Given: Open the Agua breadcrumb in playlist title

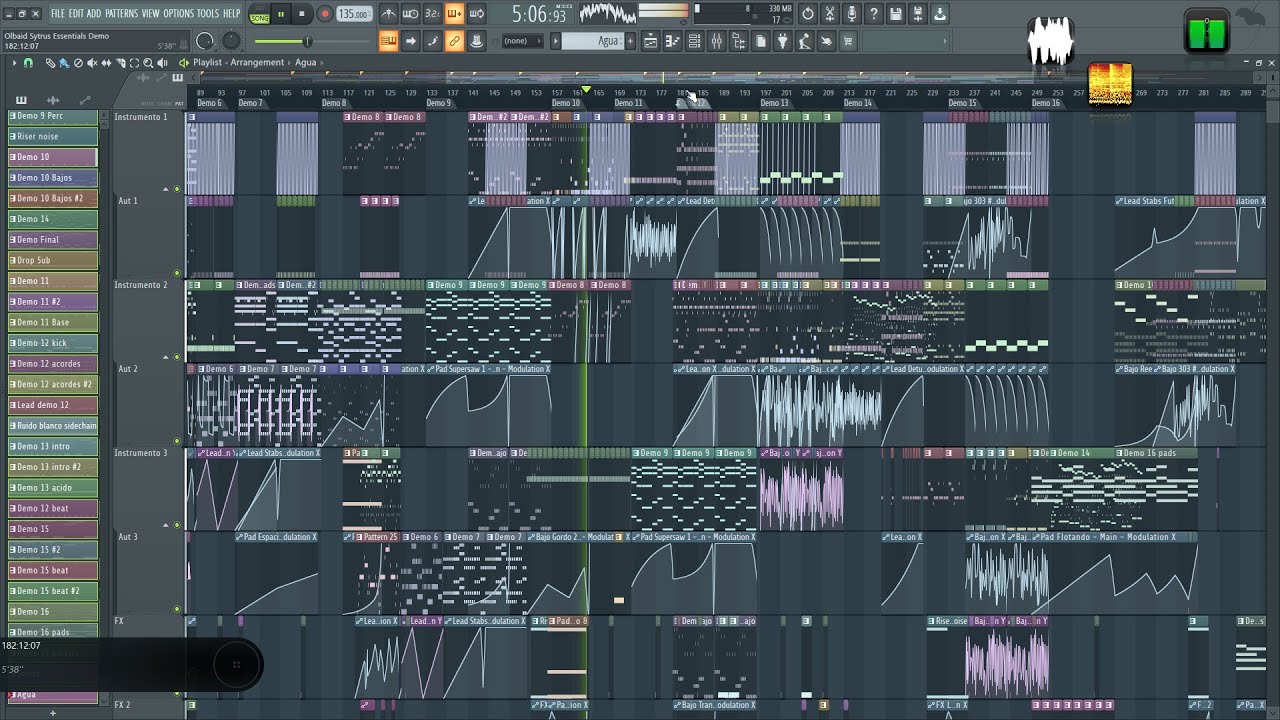Looking at the screenshot, I should tap(305, 62).
